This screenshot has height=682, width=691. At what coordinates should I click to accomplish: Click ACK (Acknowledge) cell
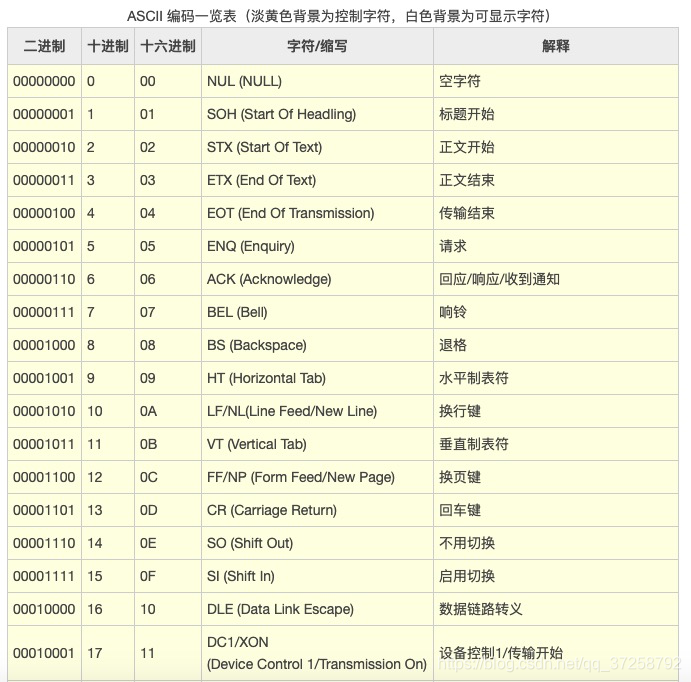[317, 279]
